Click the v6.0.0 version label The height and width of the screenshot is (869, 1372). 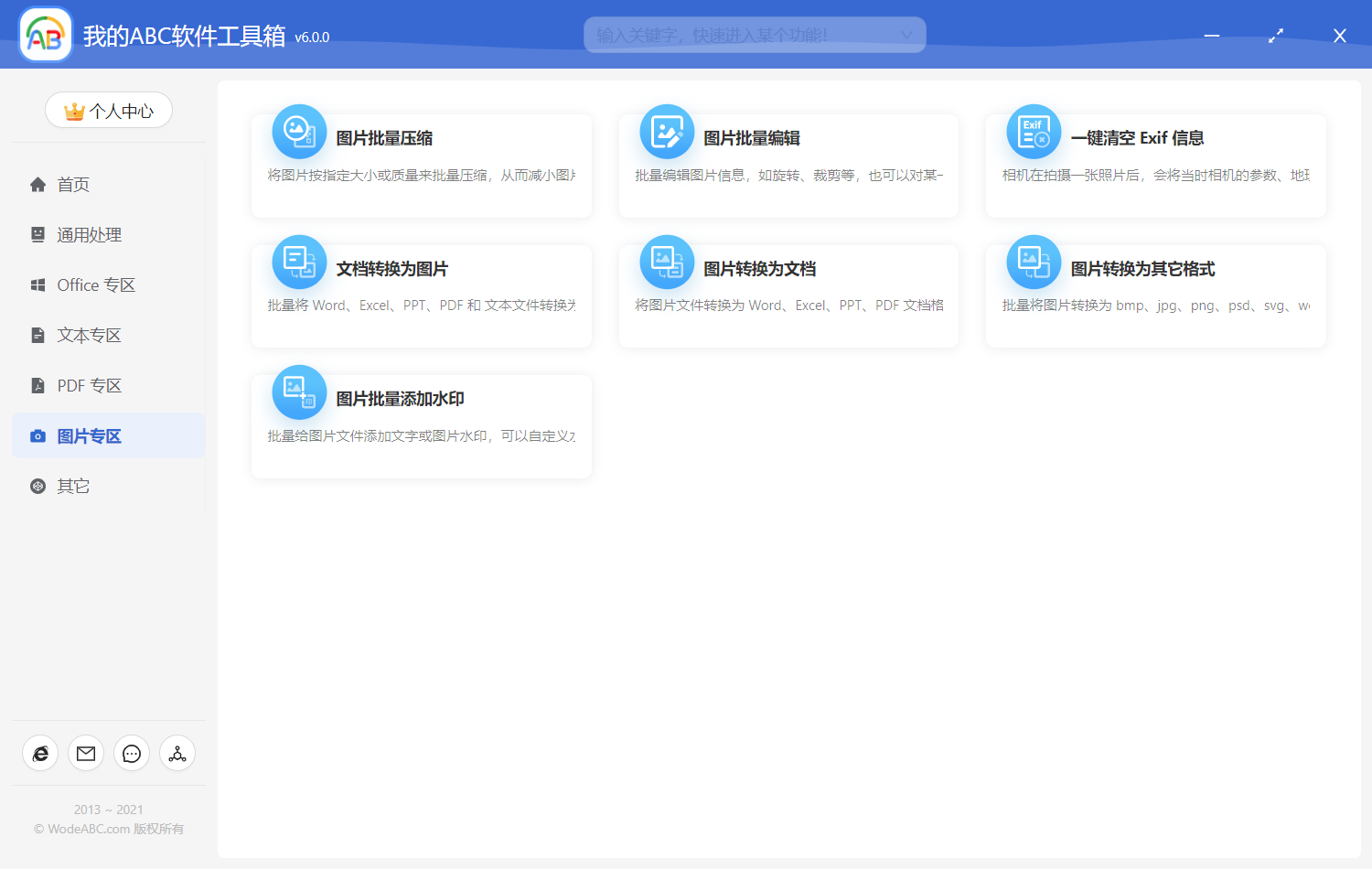[x=312, y=38]
